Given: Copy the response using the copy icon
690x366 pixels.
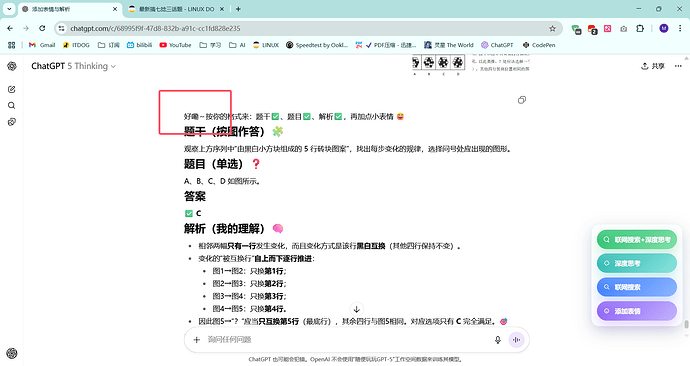Looking at the screenshot, I should pyautogui.click(x=521, y=100).
